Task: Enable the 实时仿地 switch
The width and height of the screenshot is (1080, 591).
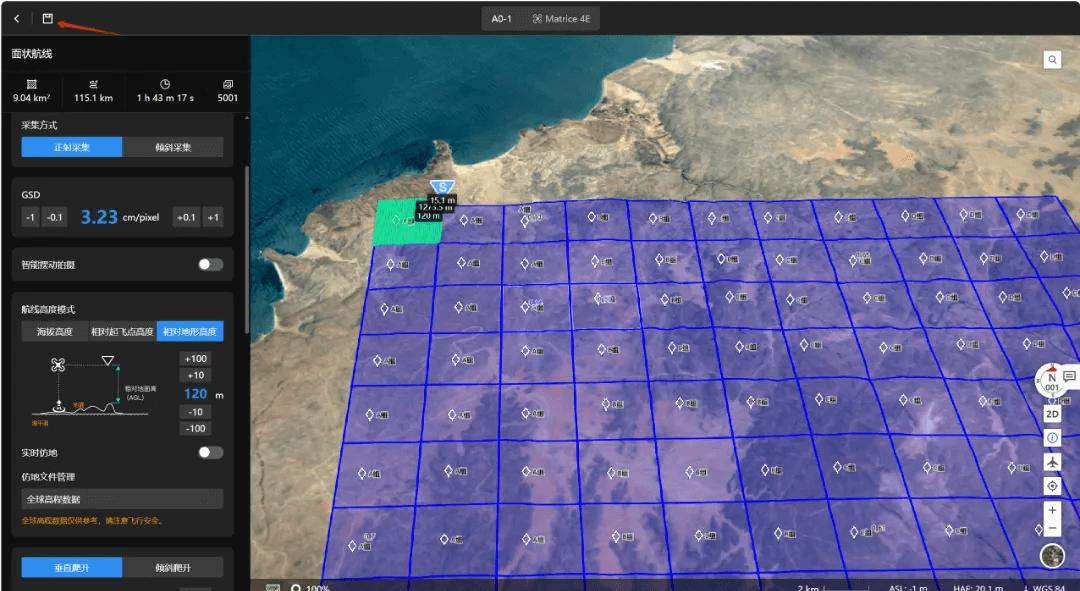Action: click(x=210, y=453)
